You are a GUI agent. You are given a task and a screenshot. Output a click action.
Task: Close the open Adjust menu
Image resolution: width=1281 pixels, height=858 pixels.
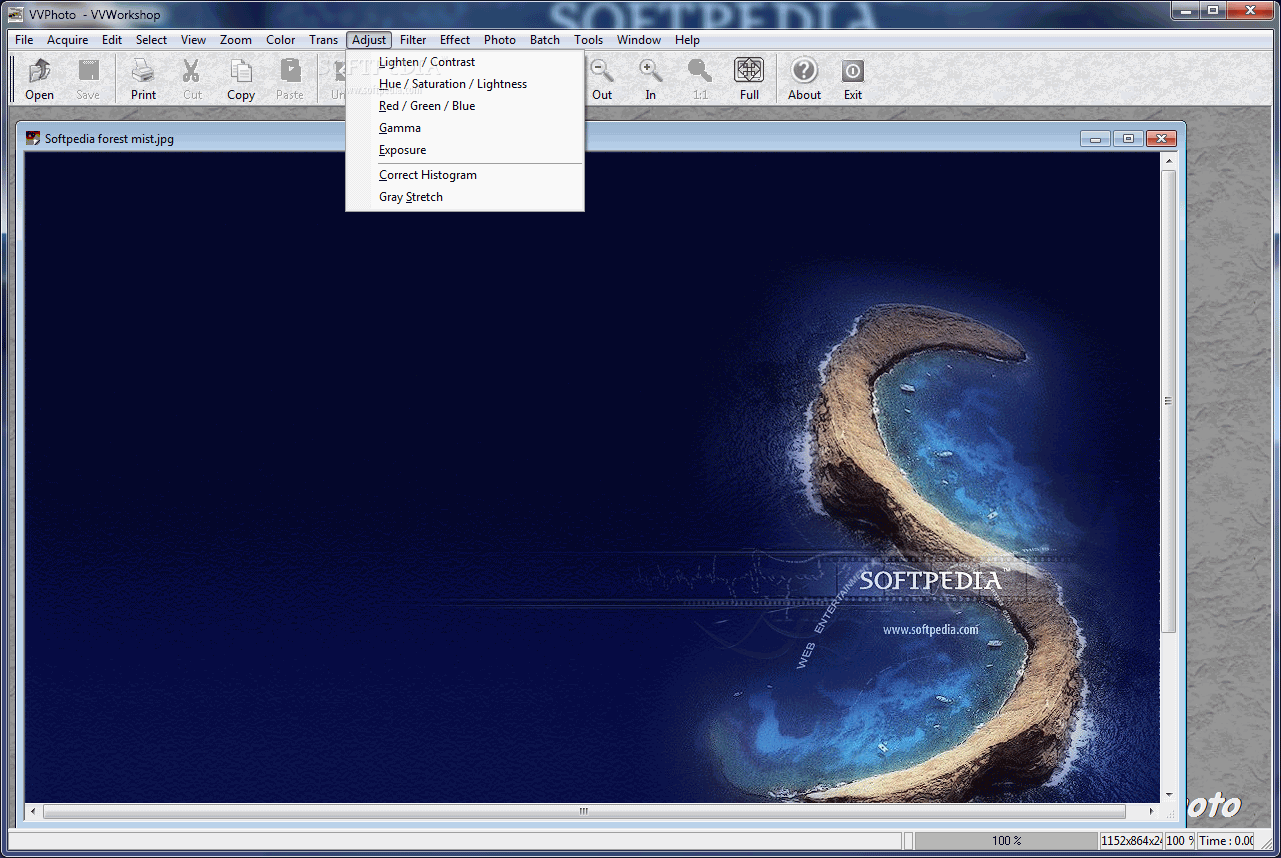(369, 40)
